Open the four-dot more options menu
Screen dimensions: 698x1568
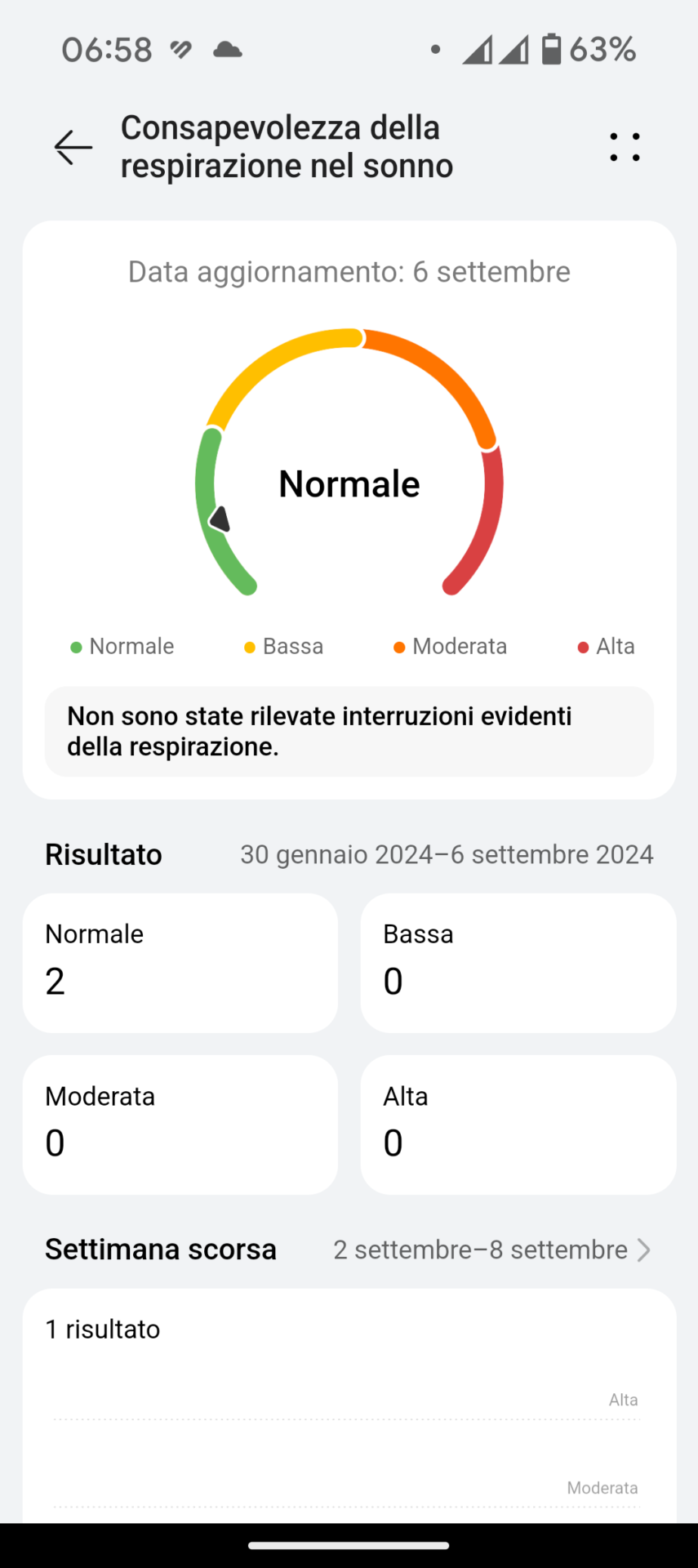coord(625,147)
